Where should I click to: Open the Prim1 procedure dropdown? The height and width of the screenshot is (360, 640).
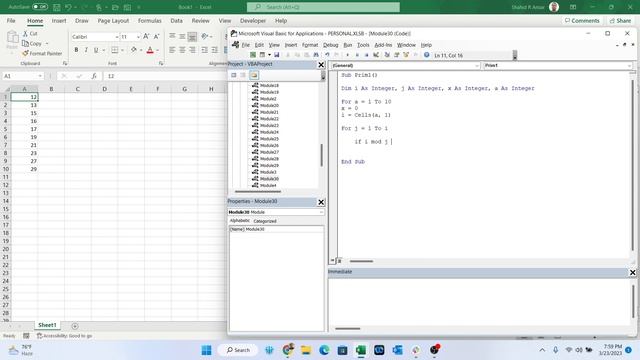point(629,65)
